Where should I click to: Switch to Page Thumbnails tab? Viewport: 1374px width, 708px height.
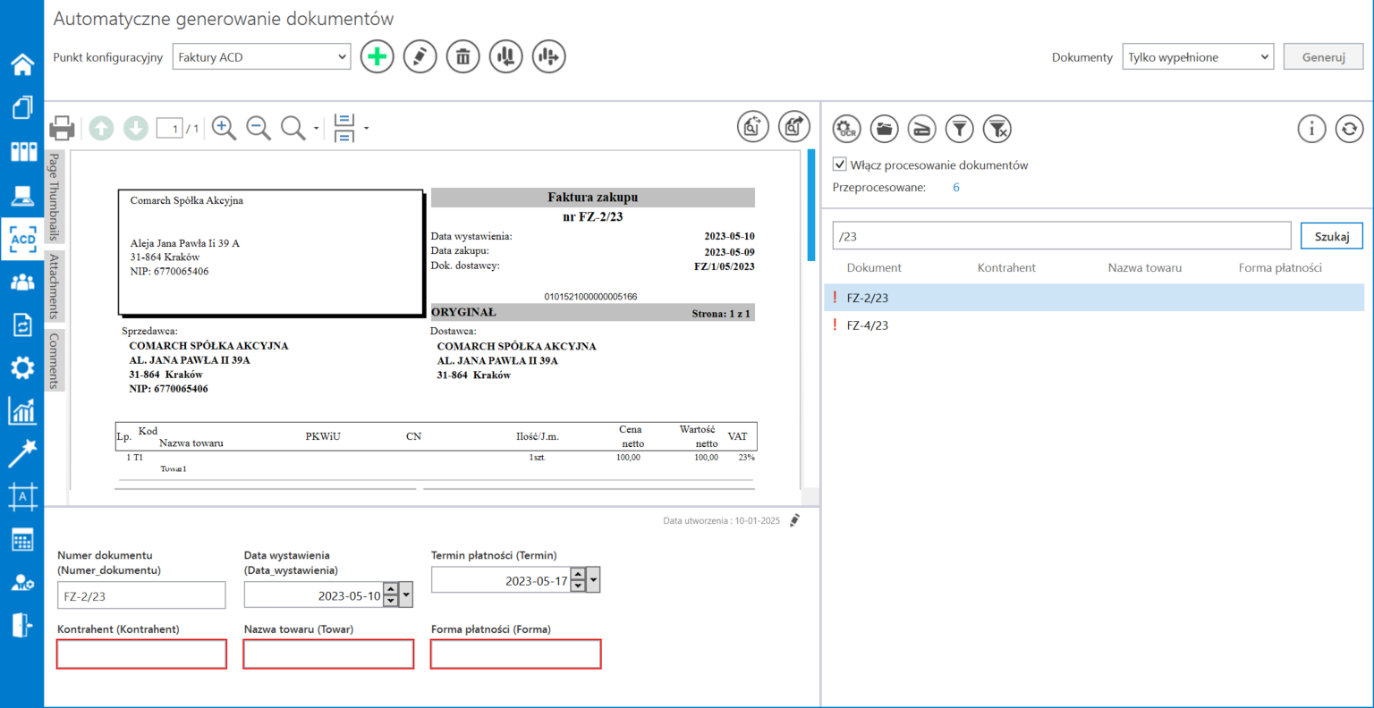[55, 196]
